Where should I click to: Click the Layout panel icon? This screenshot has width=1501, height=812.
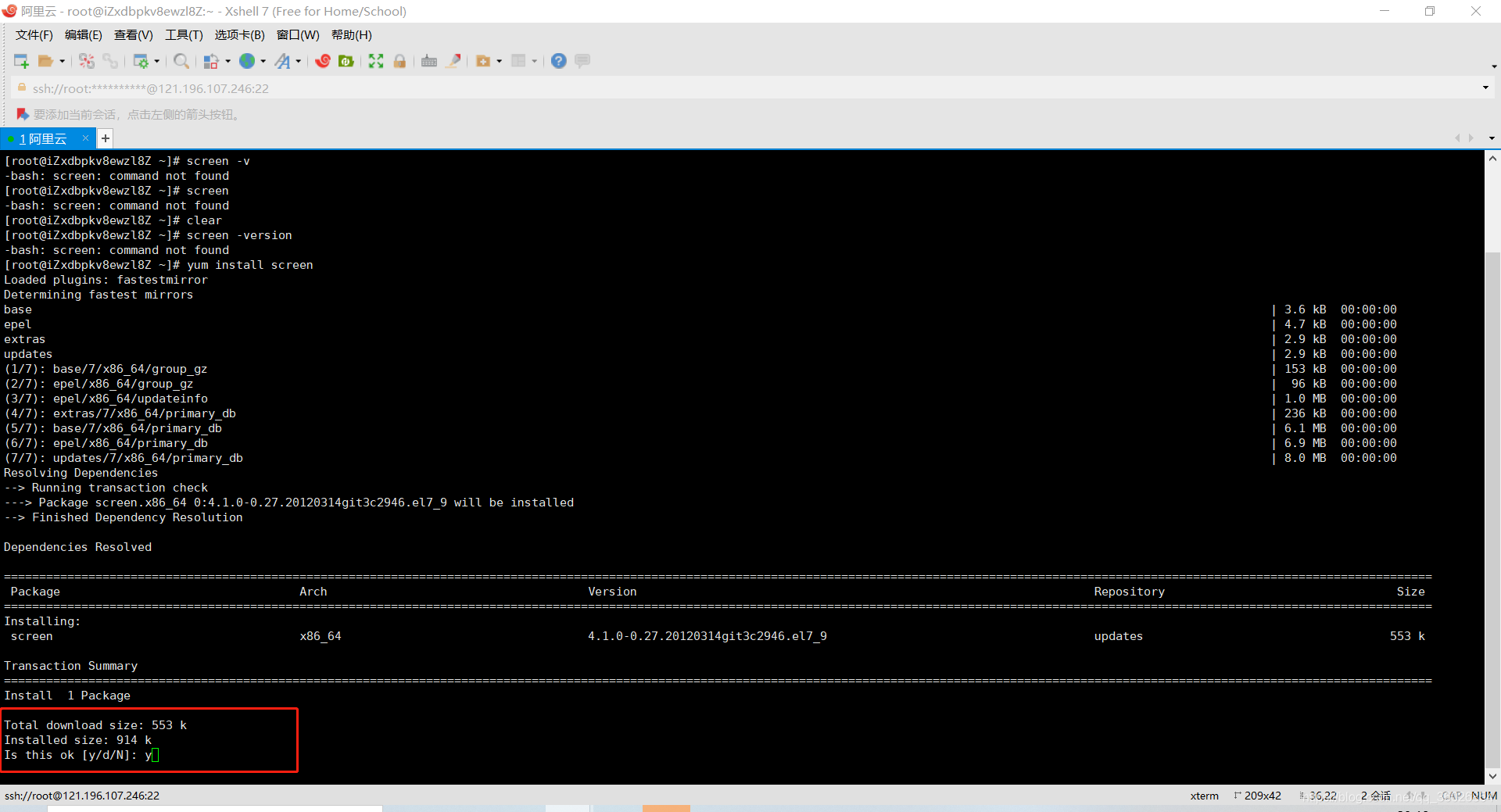click(x=518, y=61)
